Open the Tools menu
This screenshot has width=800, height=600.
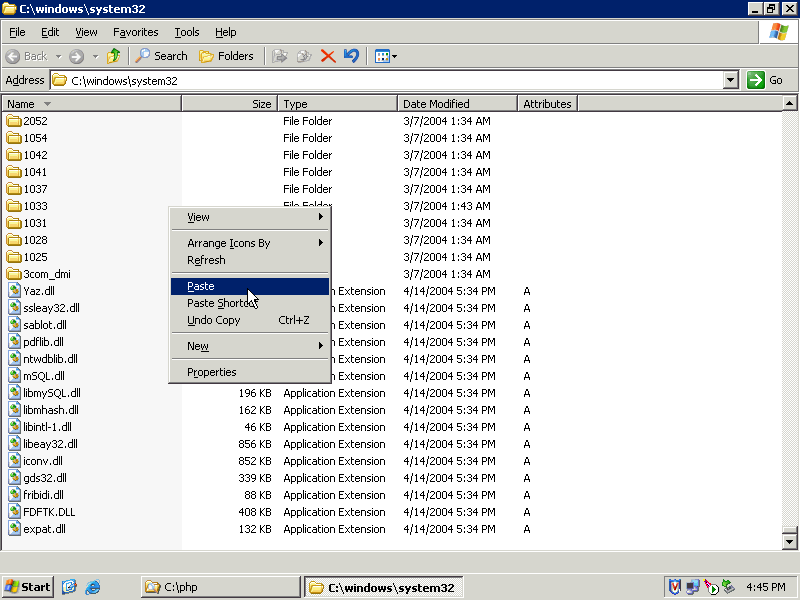[186, 32]
